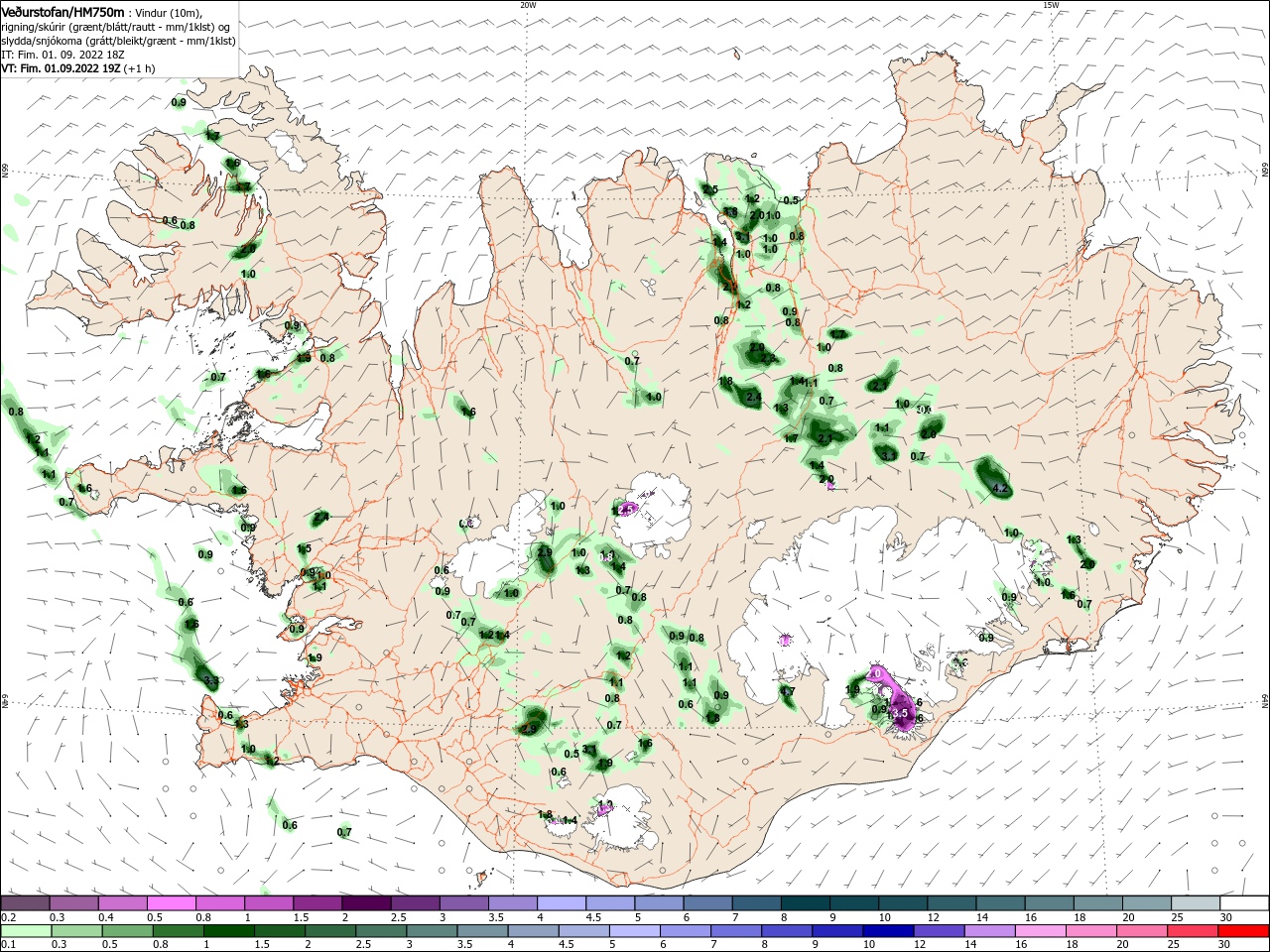Select the darkest green 1–1.5 rain legend swatch
1270x952 pixels.
coord(228,931)
